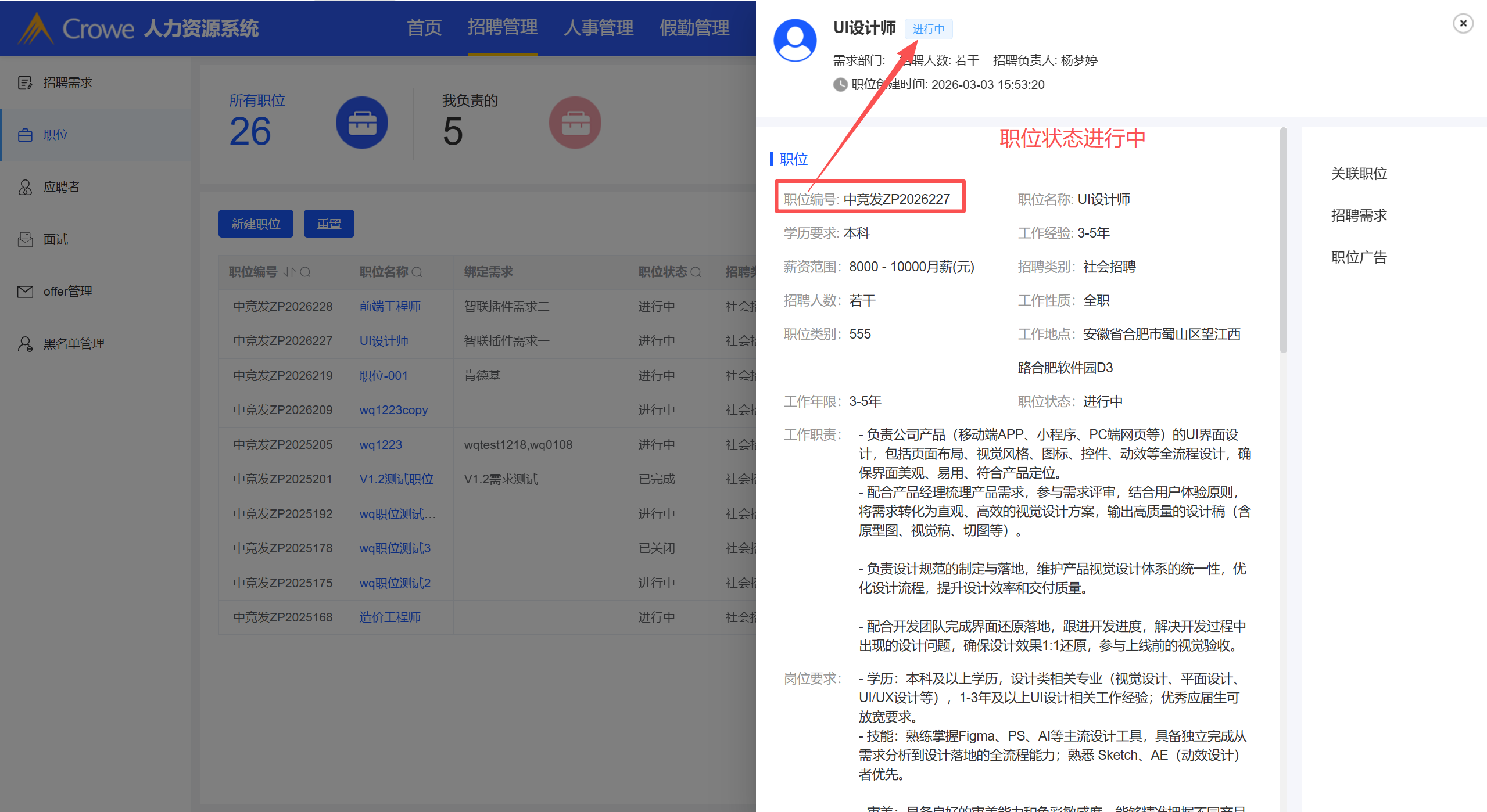This screenshot has height=812, width=1487.
Task: Open 人事管理 in the top navigation
Action: click(598, 27)
